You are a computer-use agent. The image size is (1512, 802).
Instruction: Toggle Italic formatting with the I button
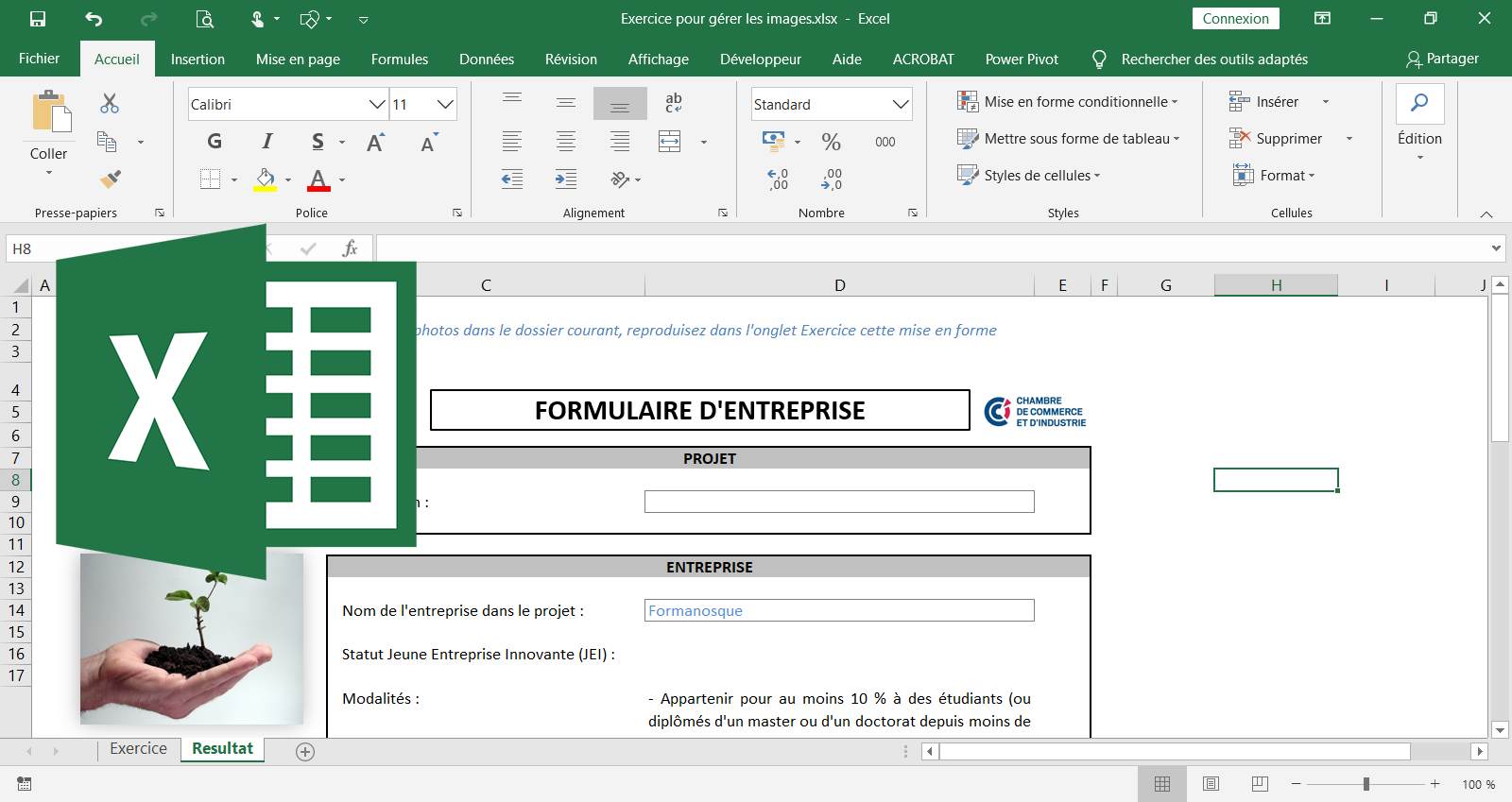267,142
